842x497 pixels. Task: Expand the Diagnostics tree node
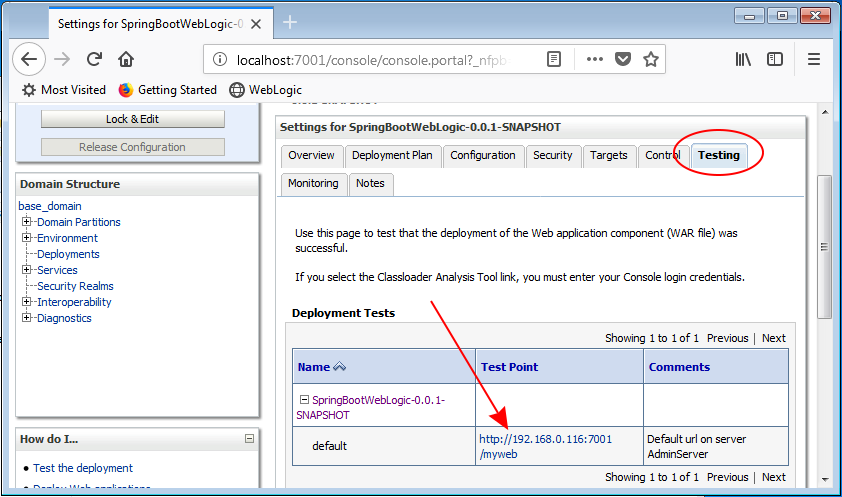26,318
